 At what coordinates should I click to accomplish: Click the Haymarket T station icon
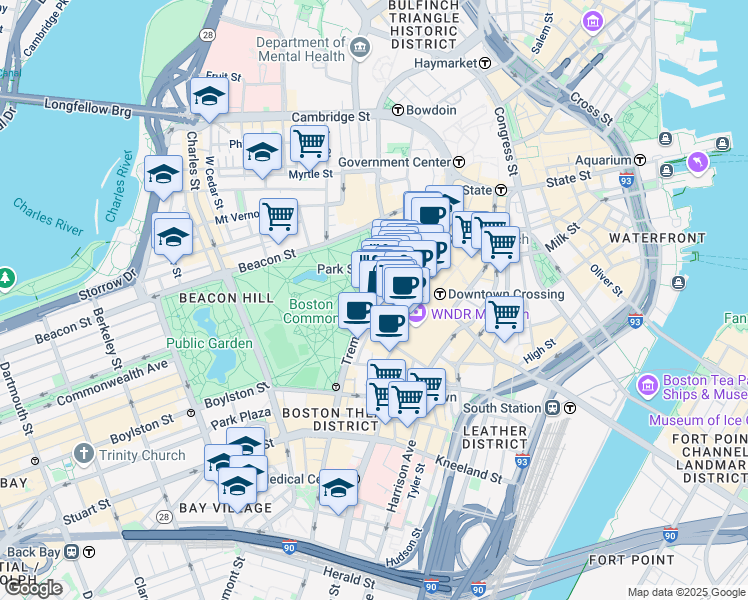point(485,63)
